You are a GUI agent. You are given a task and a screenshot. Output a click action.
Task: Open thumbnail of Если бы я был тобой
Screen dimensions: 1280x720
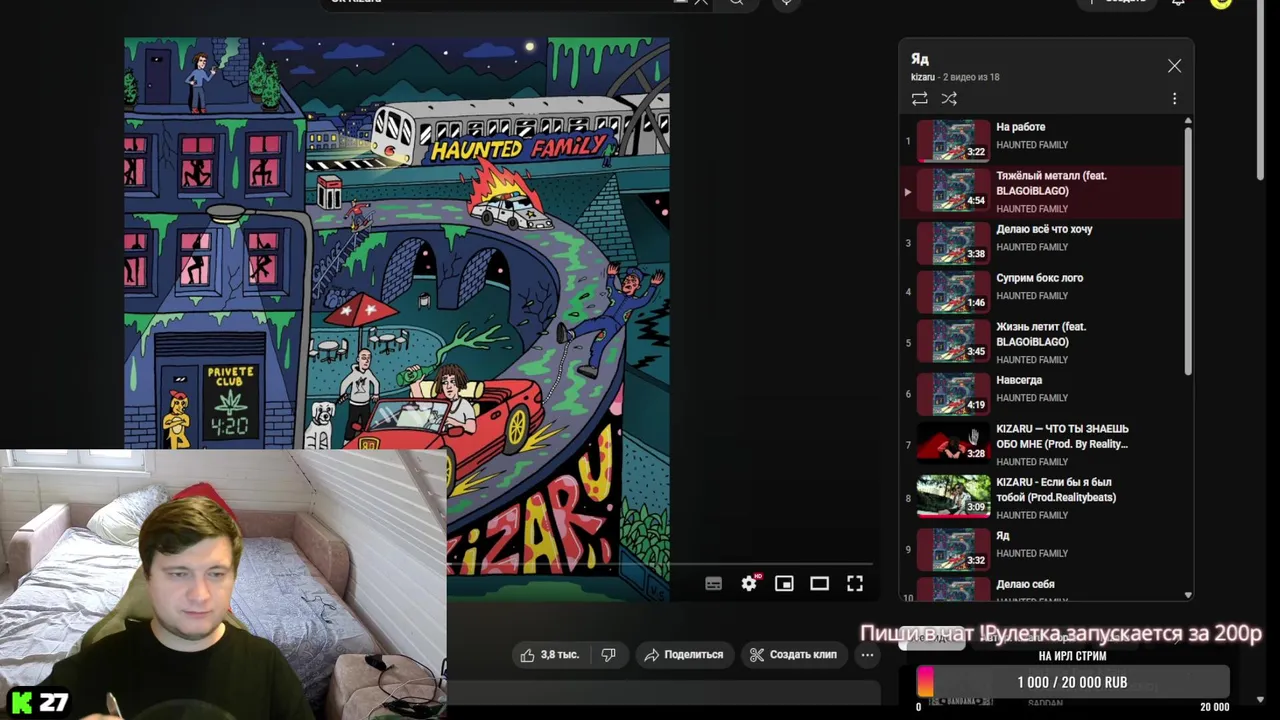953,497
